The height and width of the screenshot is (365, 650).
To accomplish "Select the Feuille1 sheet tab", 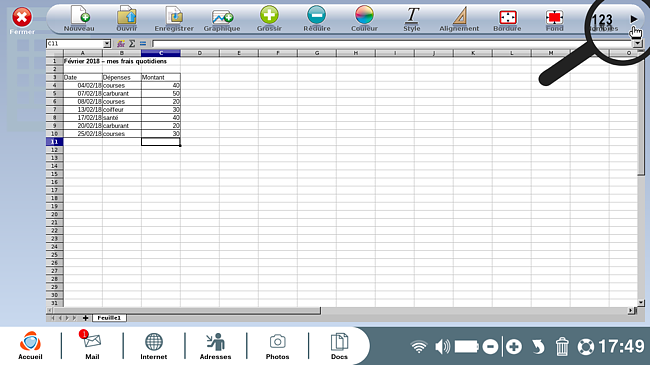I will tap(109, 318).
